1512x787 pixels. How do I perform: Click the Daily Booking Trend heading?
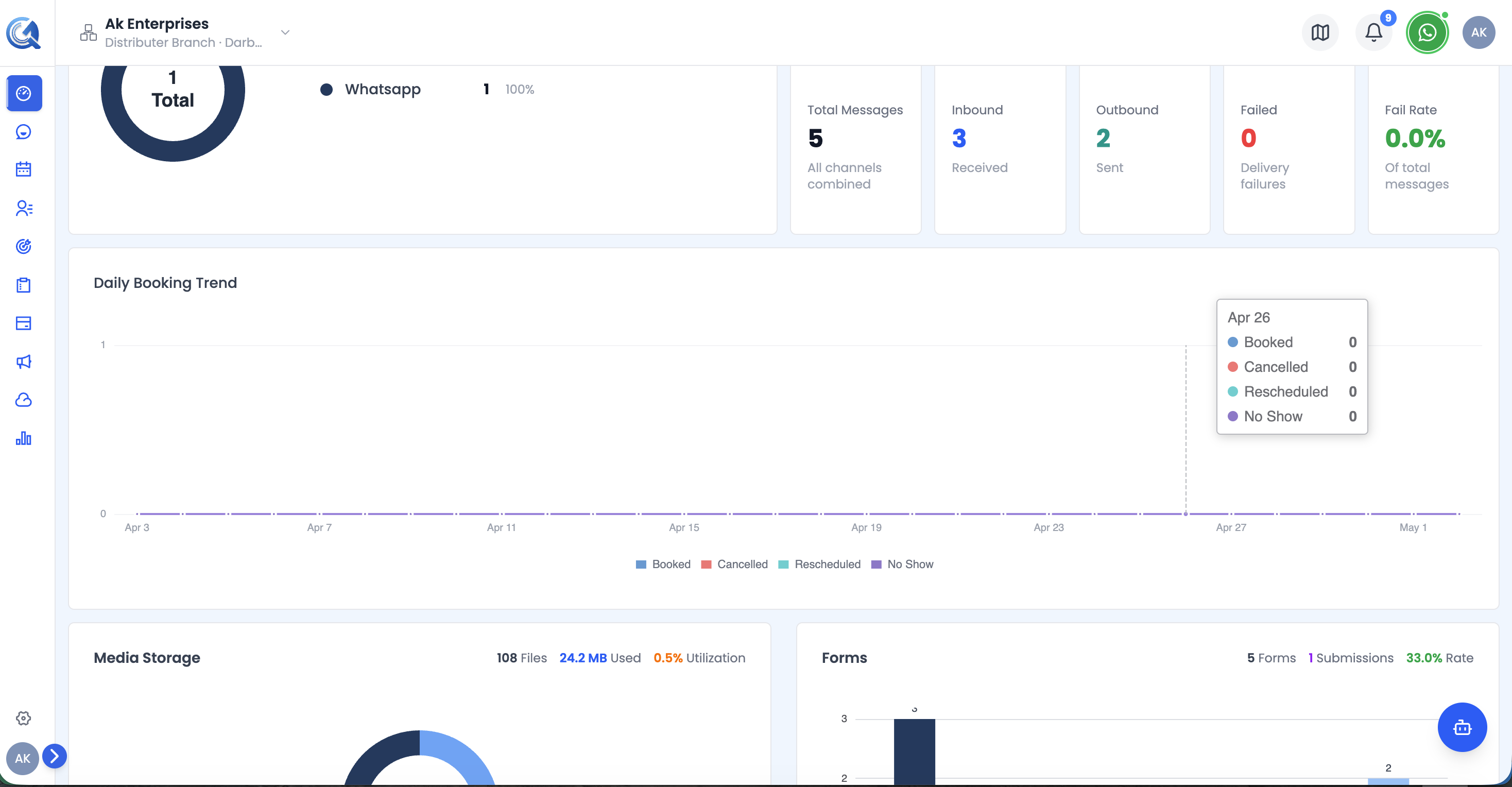(165, 283)
